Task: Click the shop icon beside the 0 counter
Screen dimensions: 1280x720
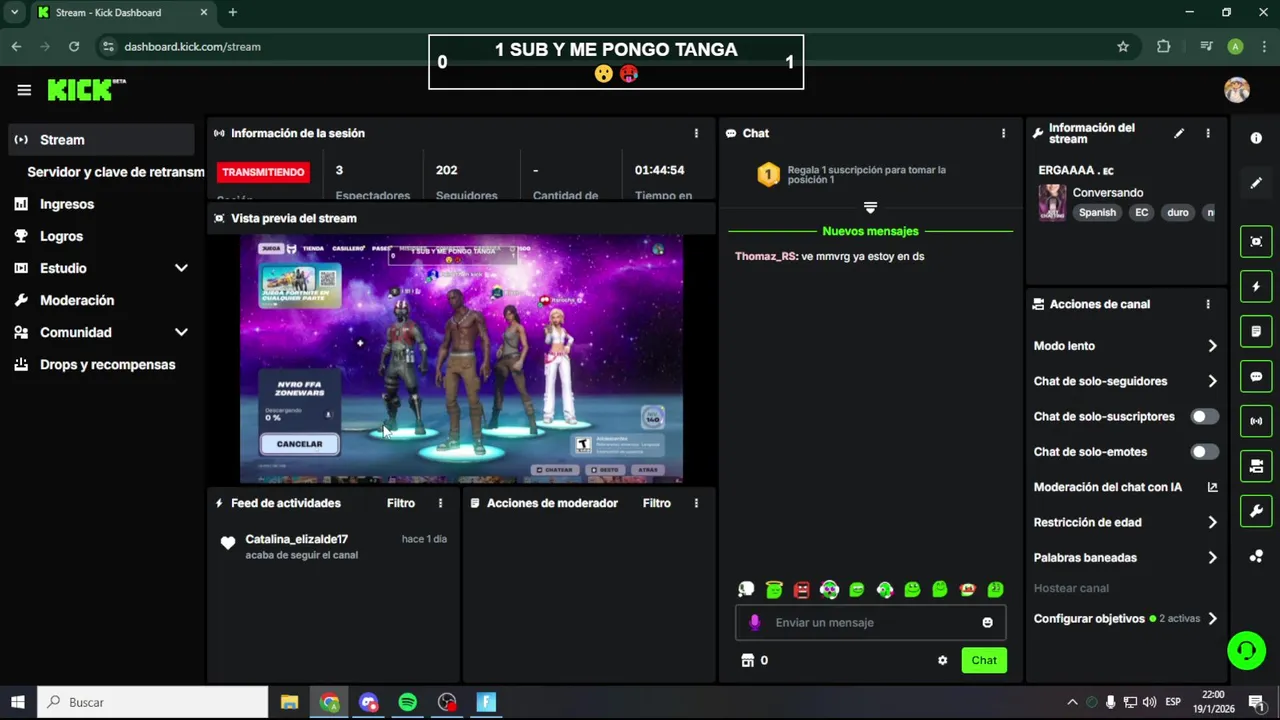Action: coord(747,660)
